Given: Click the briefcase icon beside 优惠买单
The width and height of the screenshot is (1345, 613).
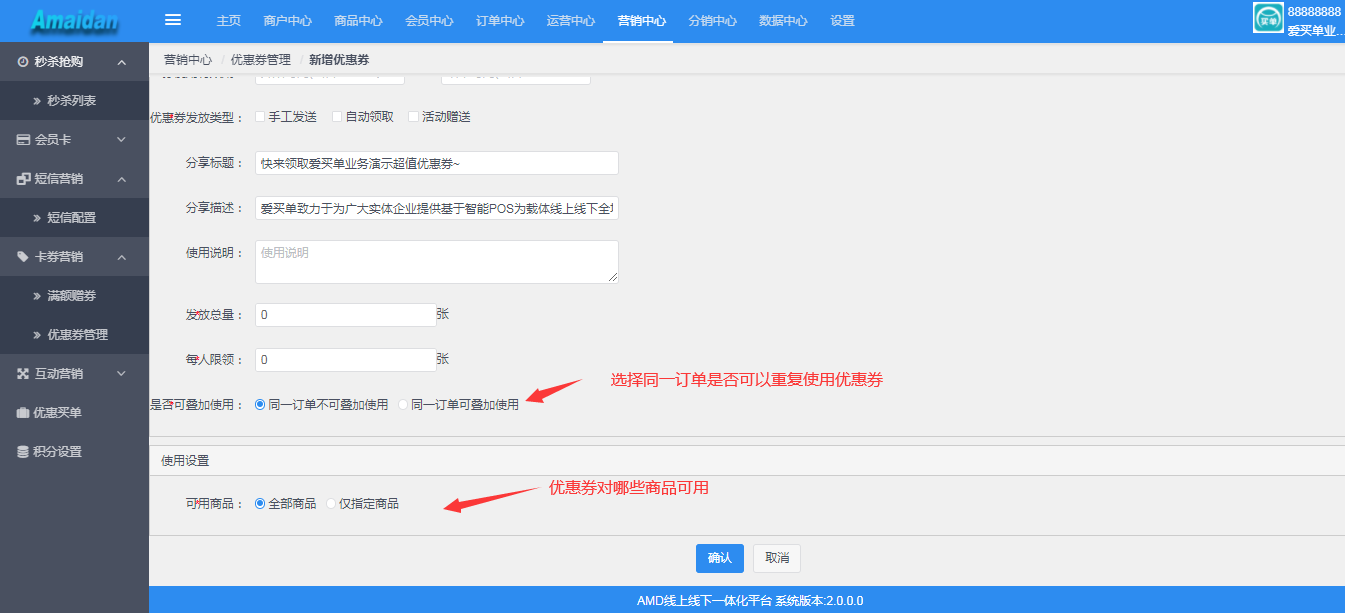Looking at the screenshot, I should (23, 413).
